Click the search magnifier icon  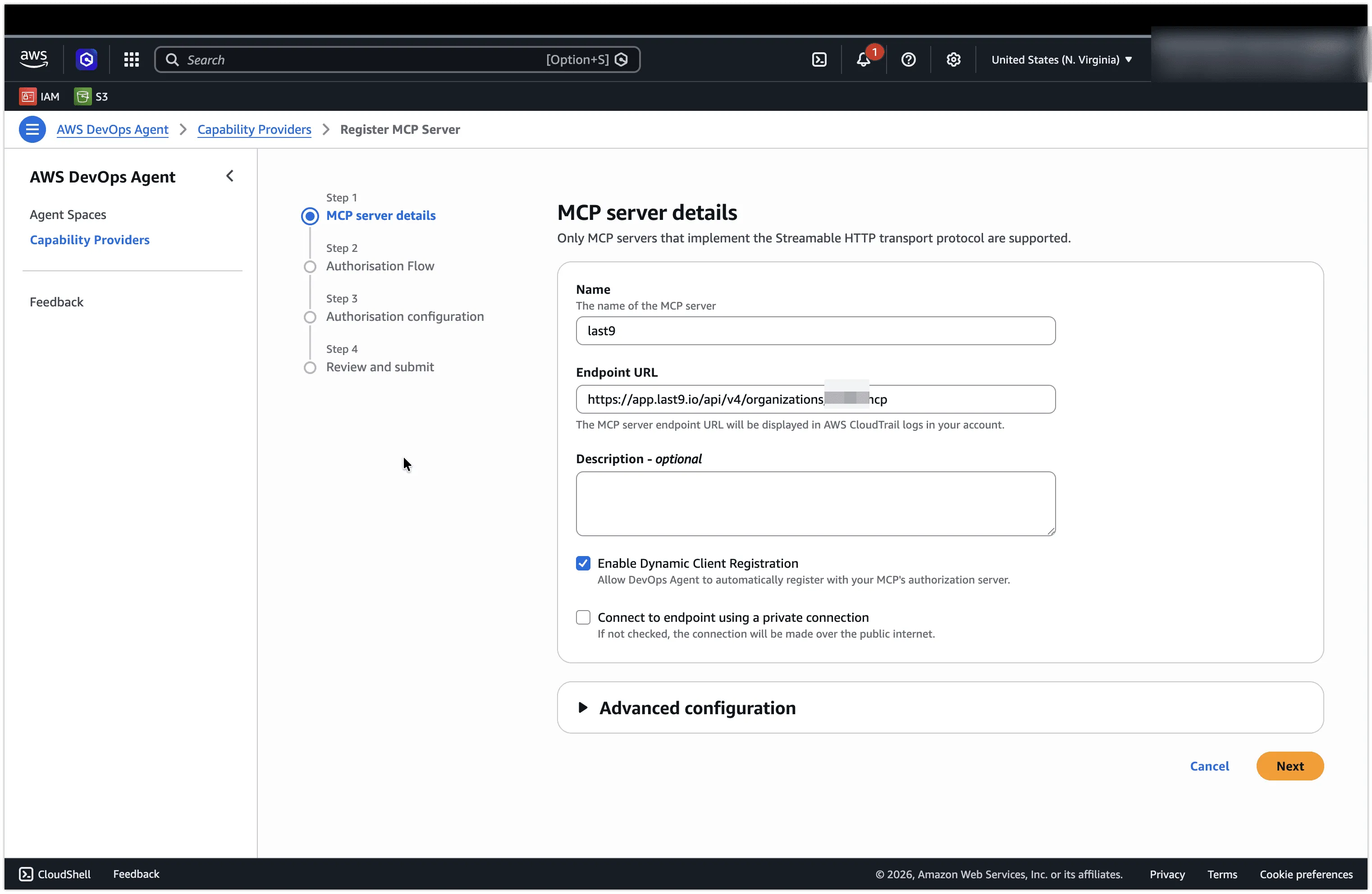pos(172,59)
